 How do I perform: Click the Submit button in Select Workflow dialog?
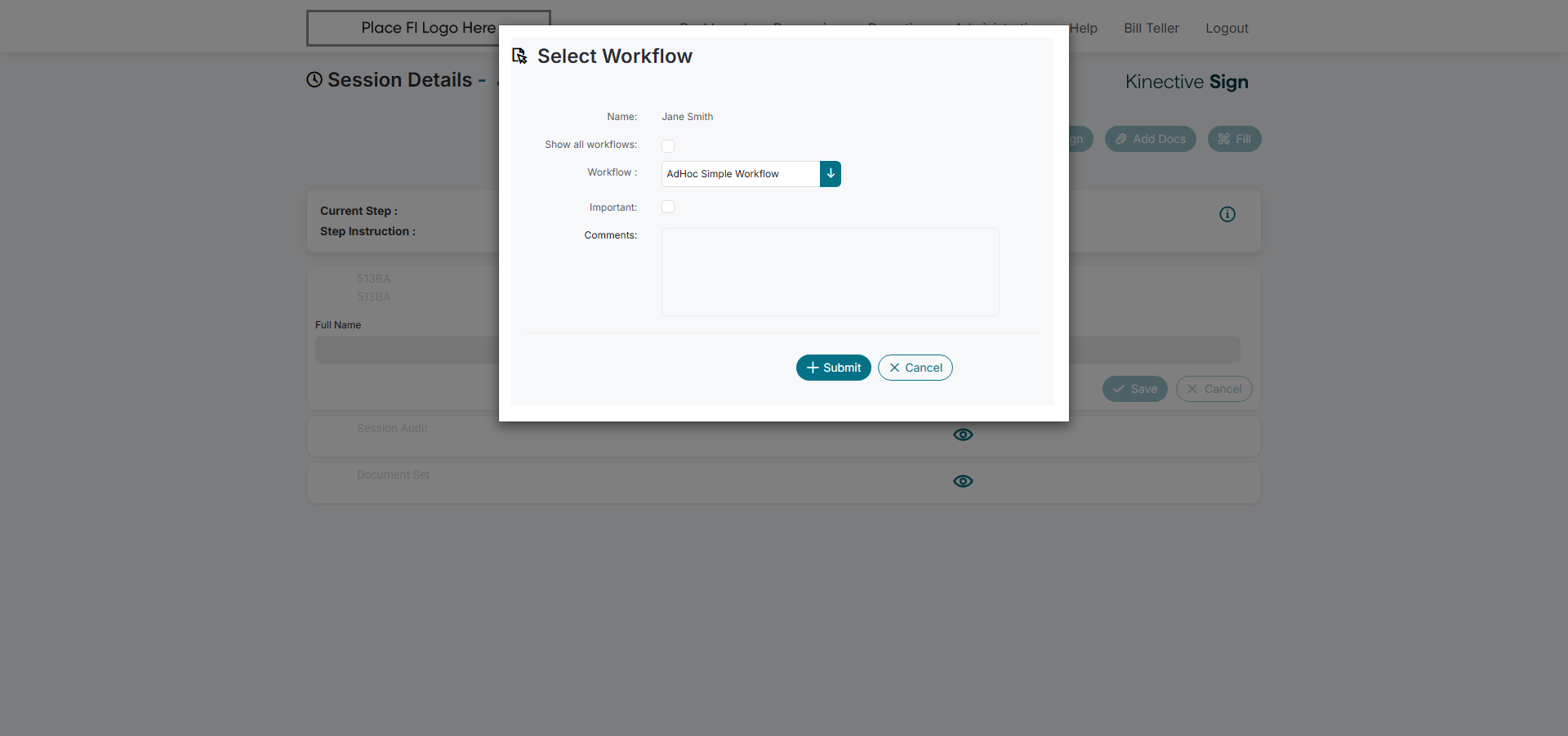[x=833, y=368]
